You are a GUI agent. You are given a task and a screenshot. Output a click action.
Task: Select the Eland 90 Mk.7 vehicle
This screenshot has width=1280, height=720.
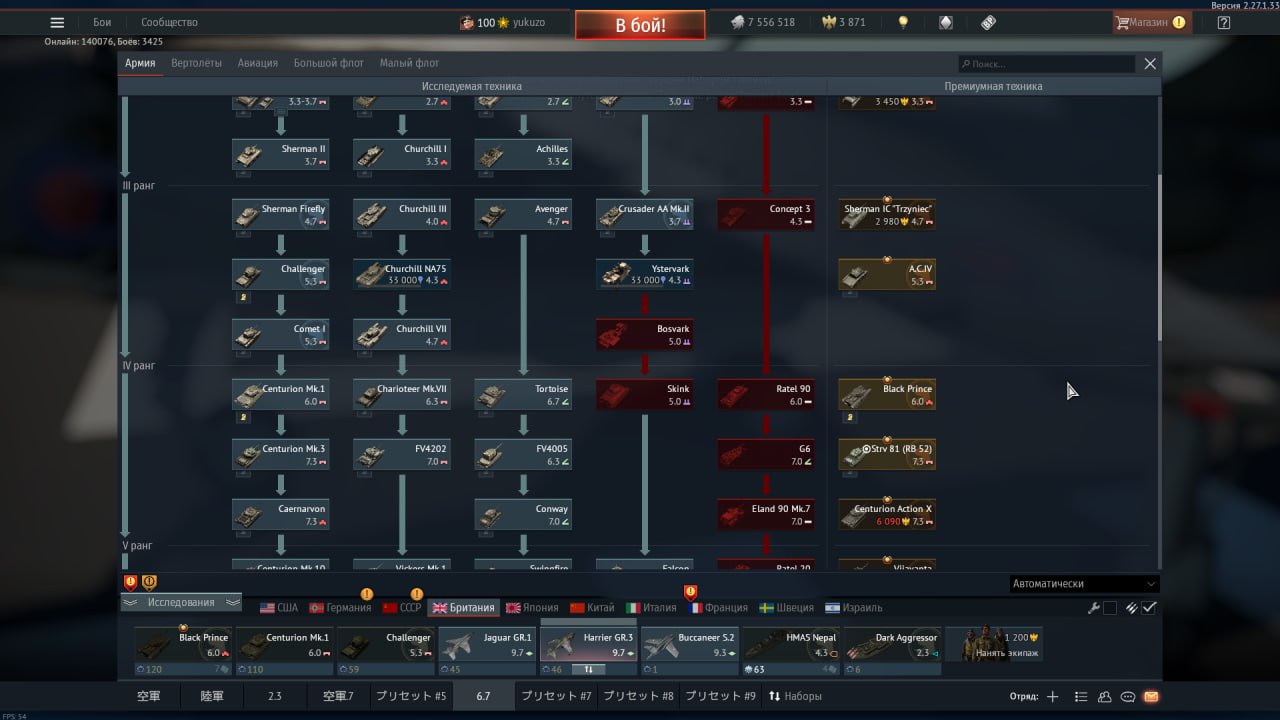point(766,515)
